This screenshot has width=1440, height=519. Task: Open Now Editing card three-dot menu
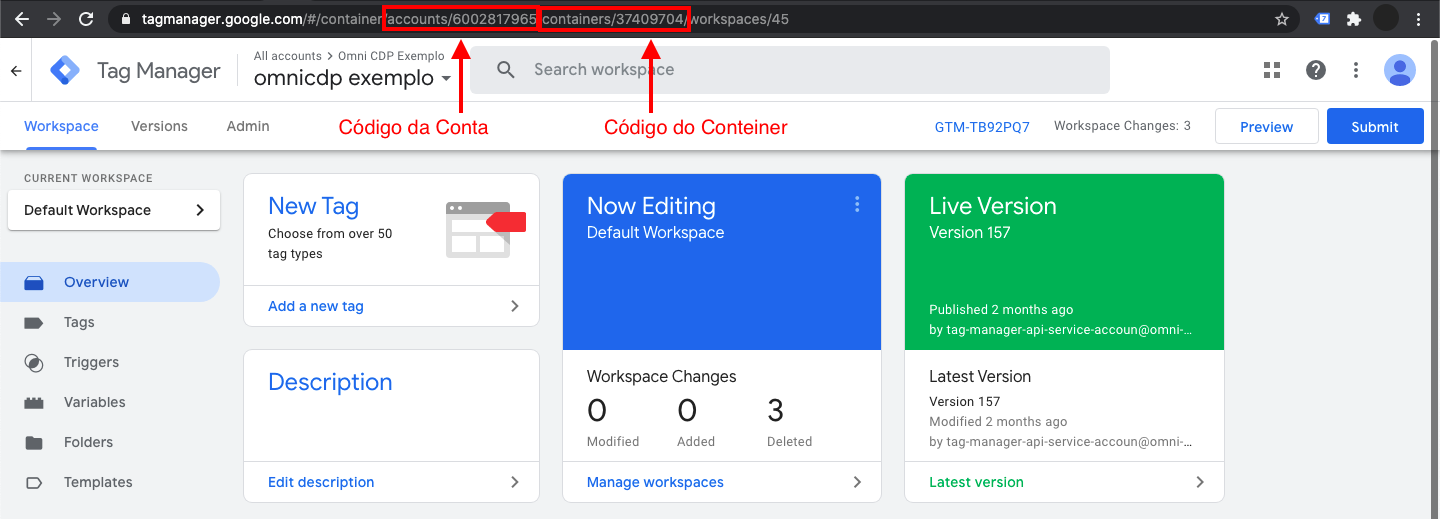click(x=857, y=204)
